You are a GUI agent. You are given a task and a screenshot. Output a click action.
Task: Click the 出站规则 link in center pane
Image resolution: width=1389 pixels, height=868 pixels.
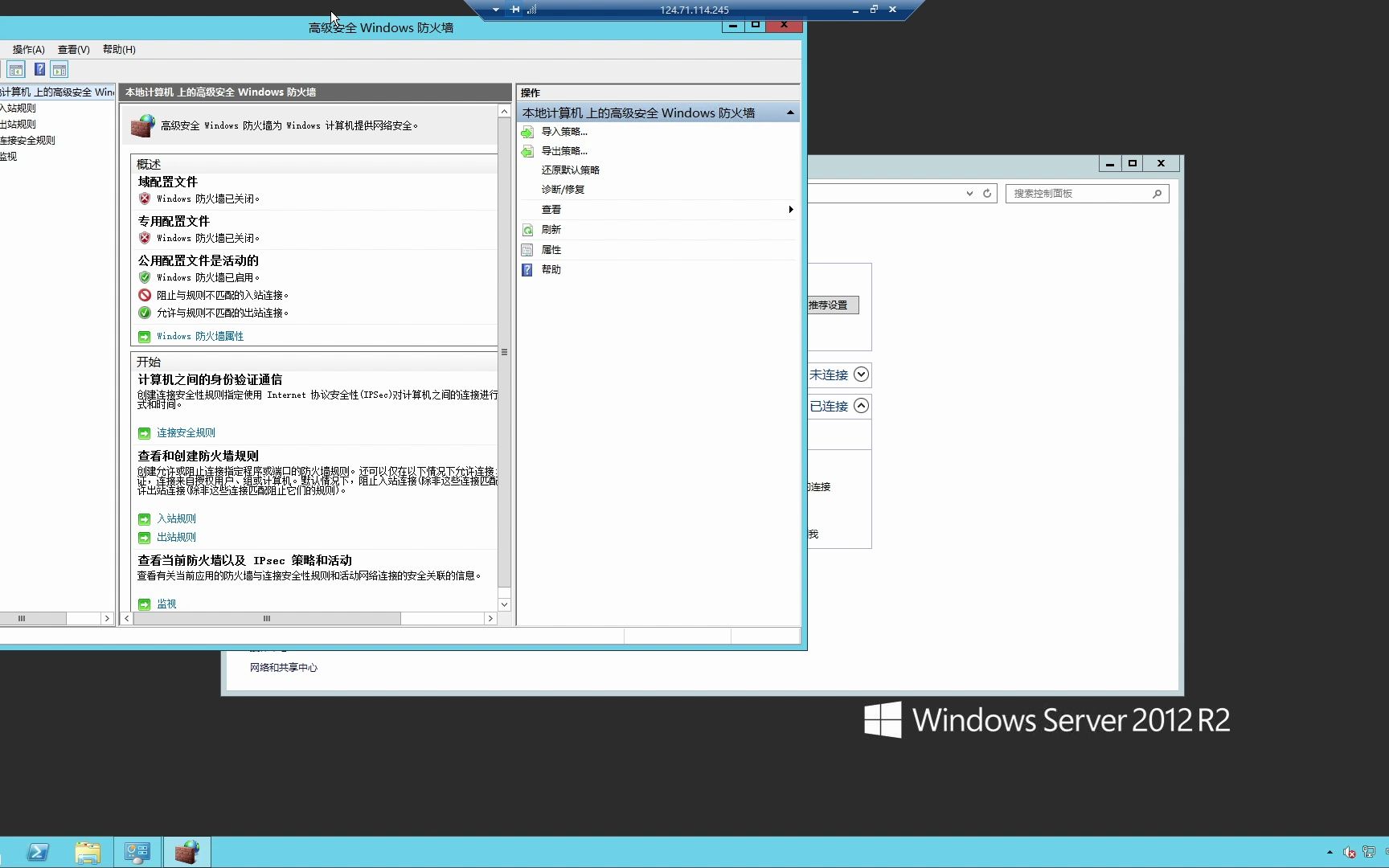(x=176, y=538)
